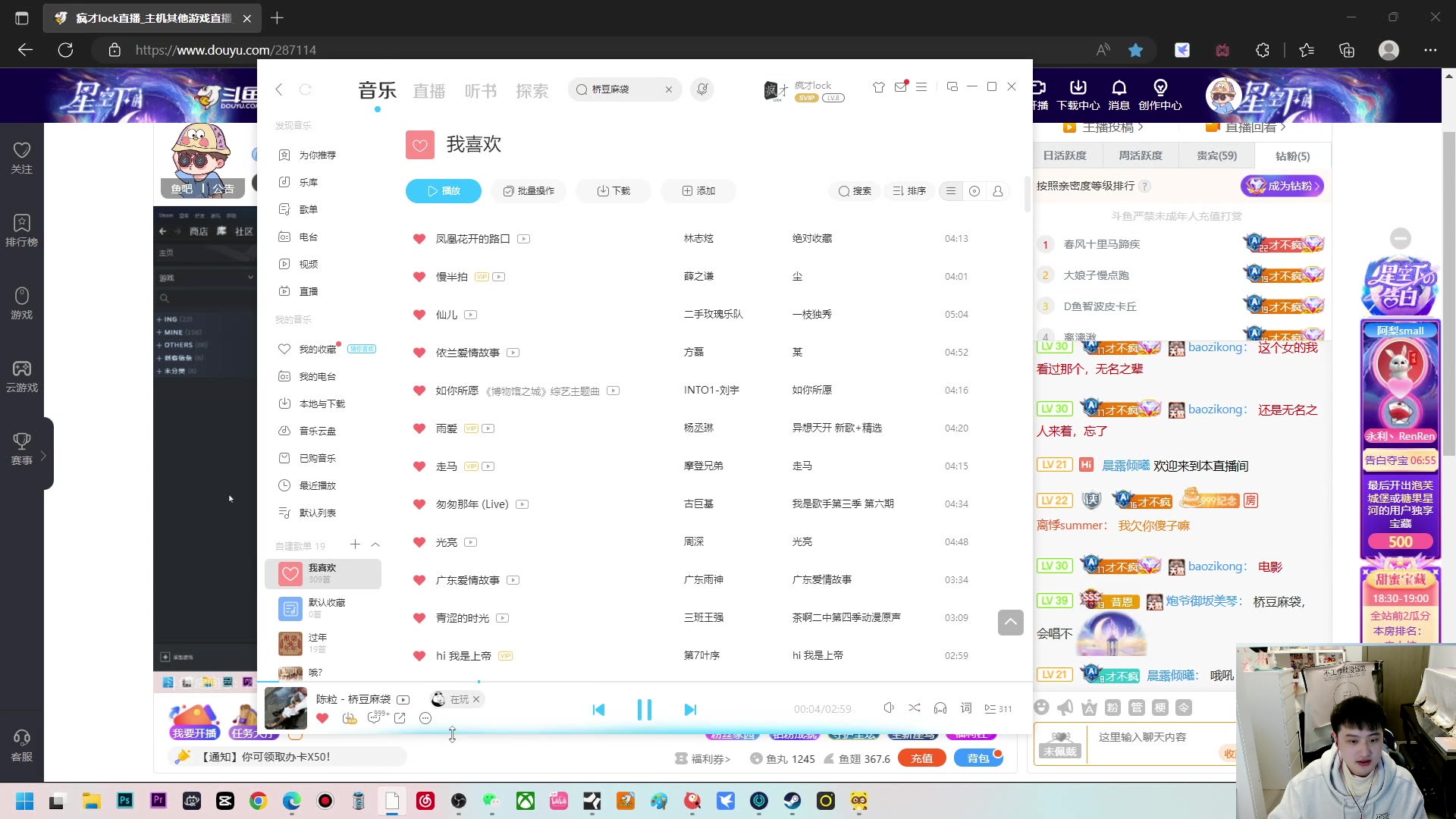
Task: Open the 排序 sort dropdown
Action: tap(909, 191)
